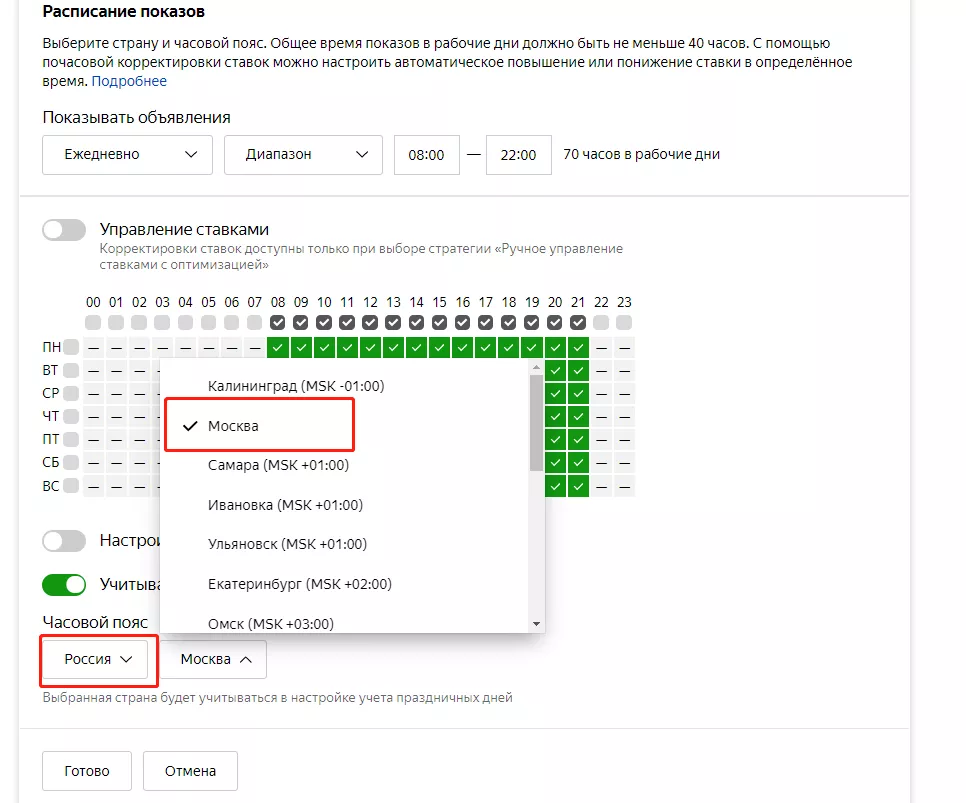Expand the Диапазон dropdown

303,155
